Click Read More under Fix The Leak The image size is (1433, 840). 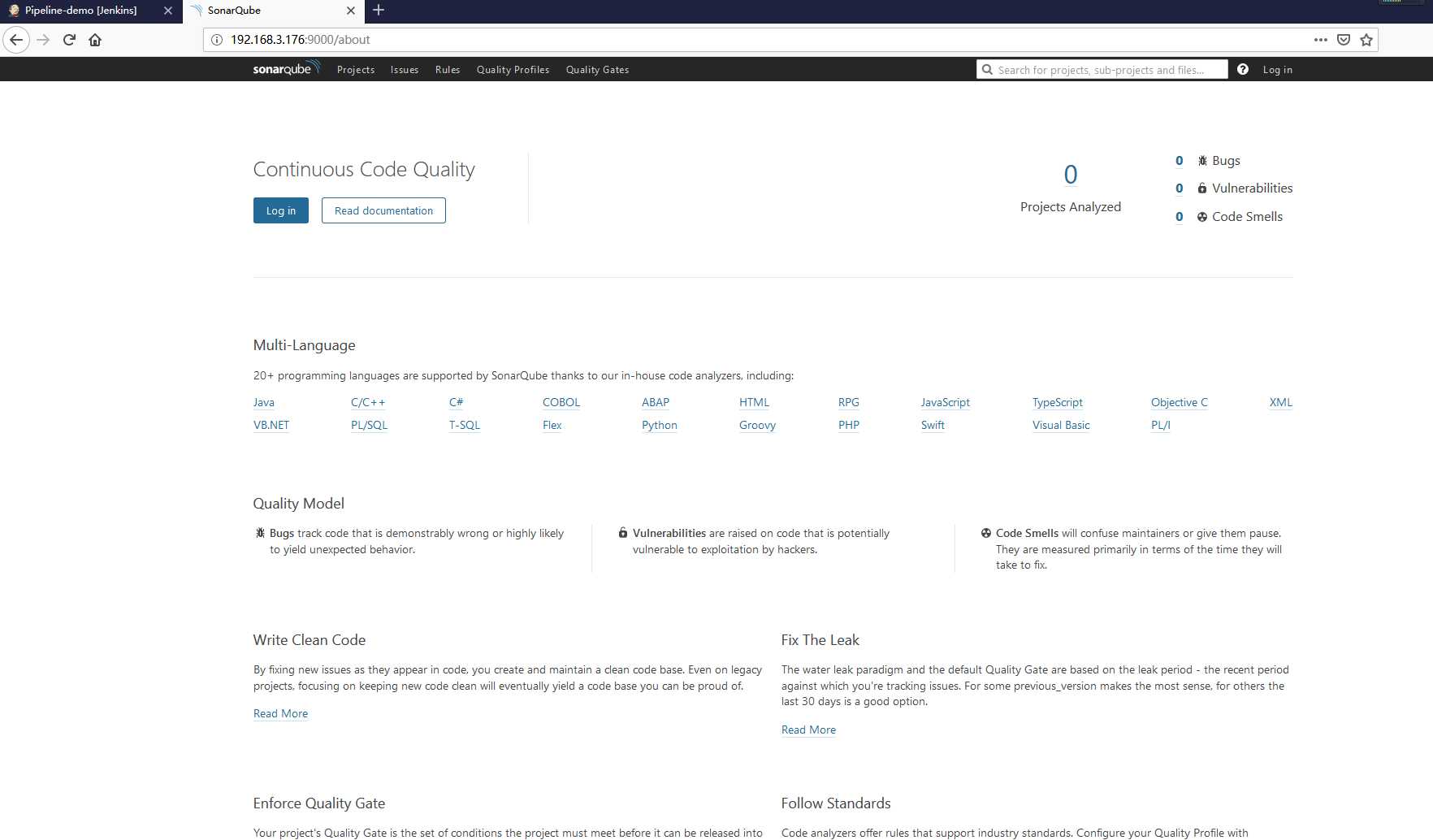pos(808,730)
